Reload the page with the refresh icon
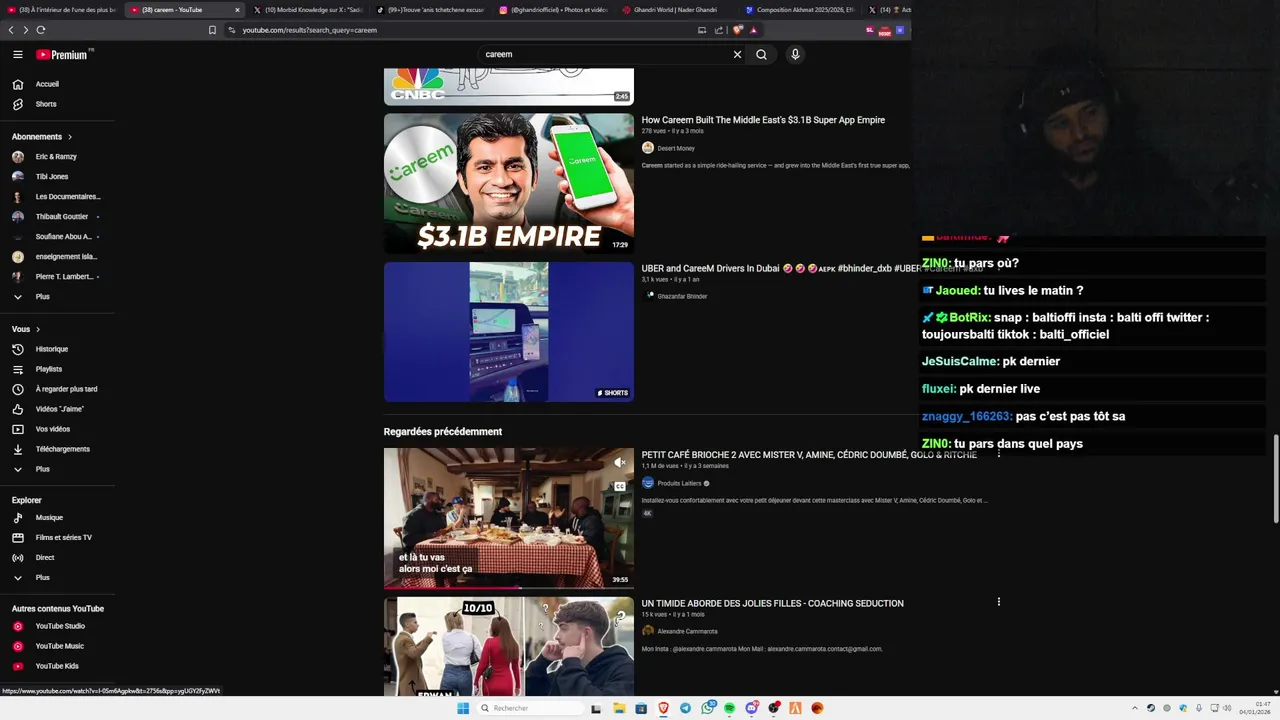 pos(41,30)
